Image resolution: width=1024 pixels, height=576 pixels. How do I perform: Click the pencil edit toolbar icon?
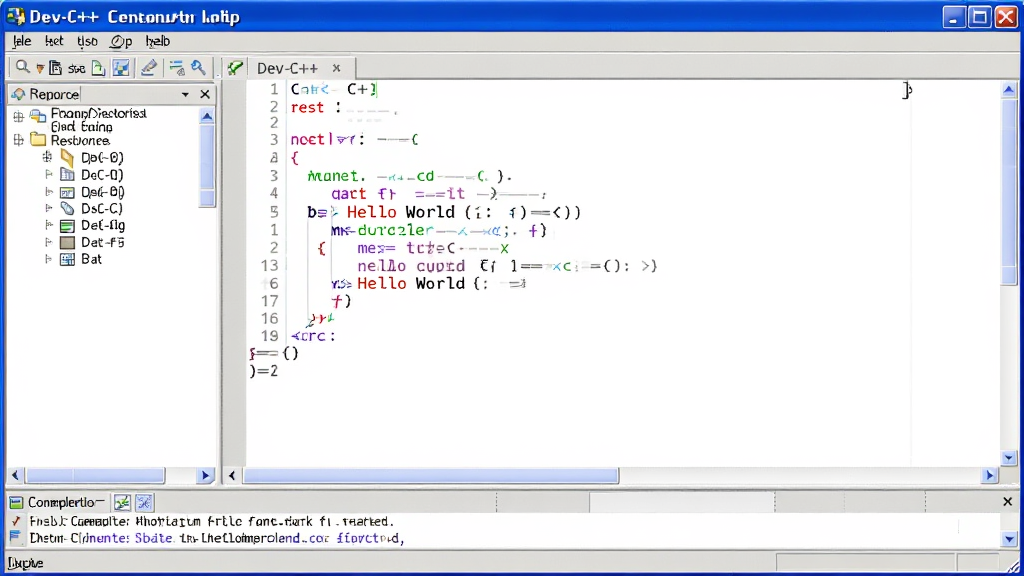[149, 67]
